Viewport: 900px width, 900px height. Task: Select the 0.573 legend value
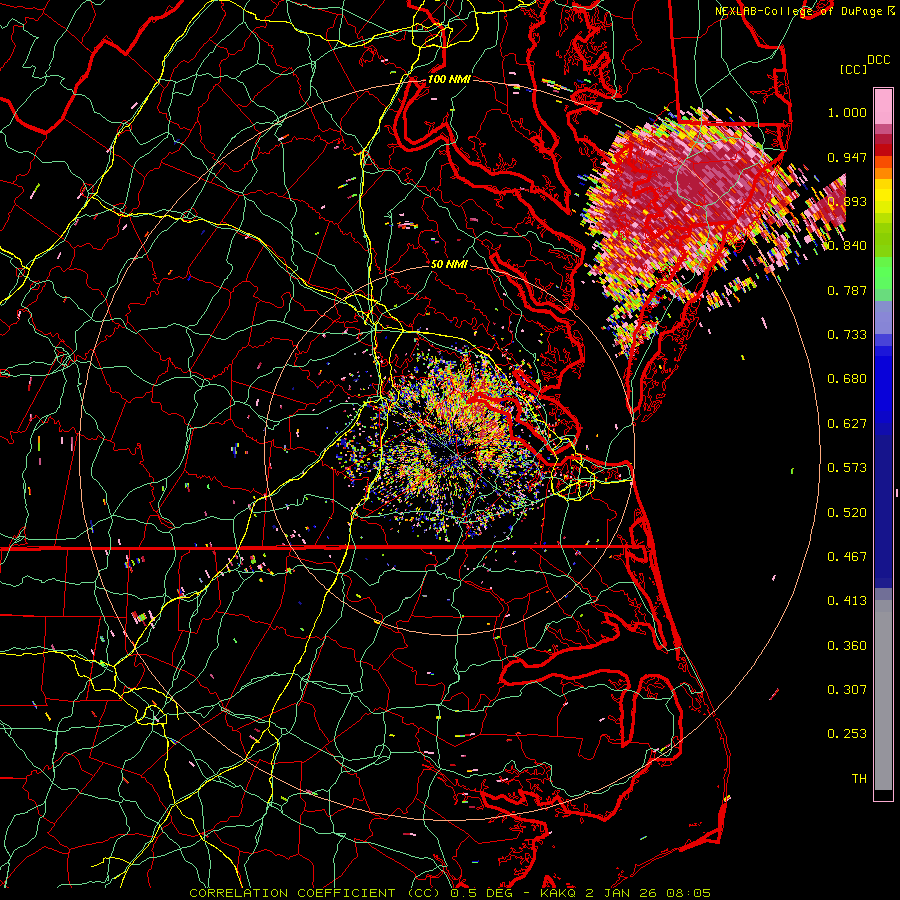[x=847, y=468]
